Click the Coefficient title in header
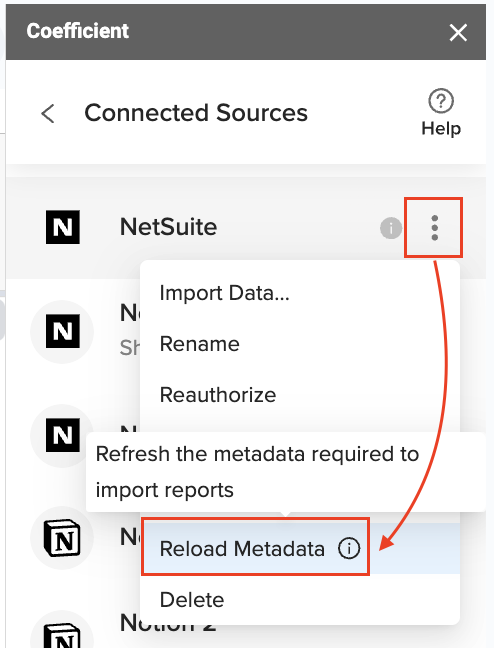Image resolution: width=494 pixels, height=648 pixels. [78, 31]
